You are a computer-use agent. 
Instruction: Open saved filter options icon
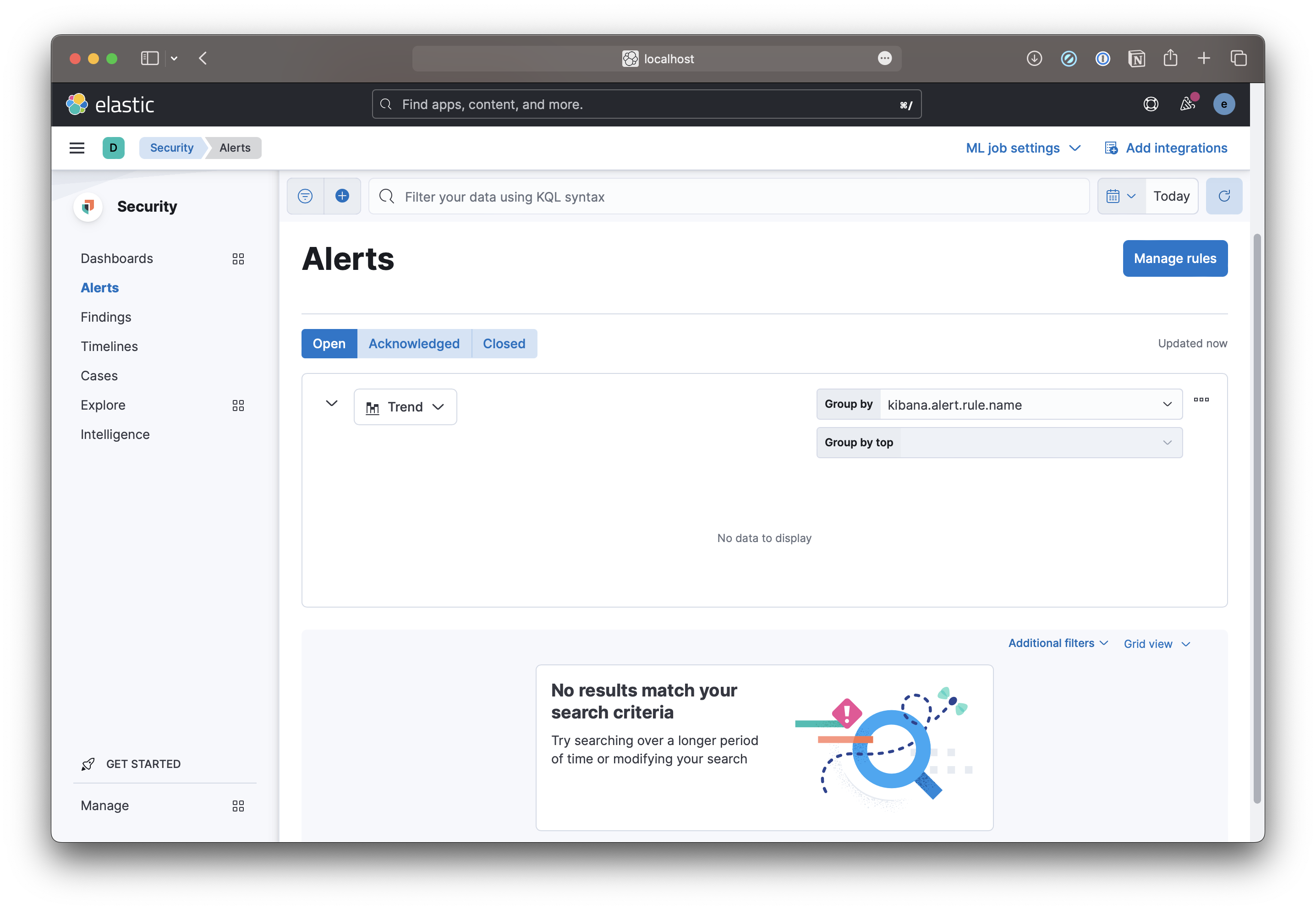click(x=305, y=196)
